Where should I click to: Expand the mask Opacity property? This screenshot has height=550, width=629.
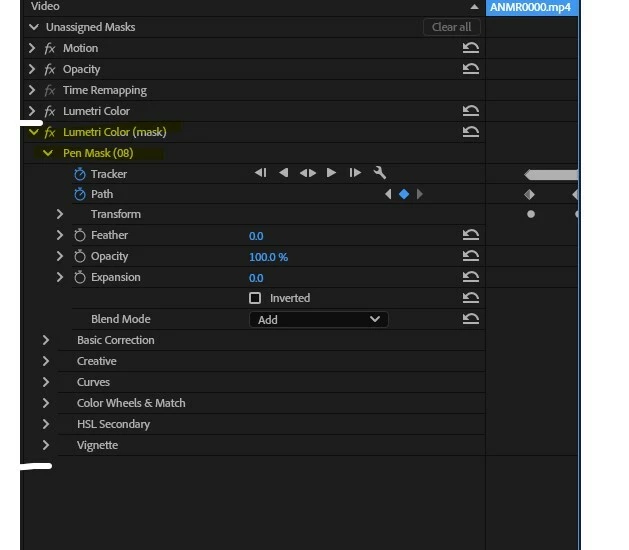59,256
